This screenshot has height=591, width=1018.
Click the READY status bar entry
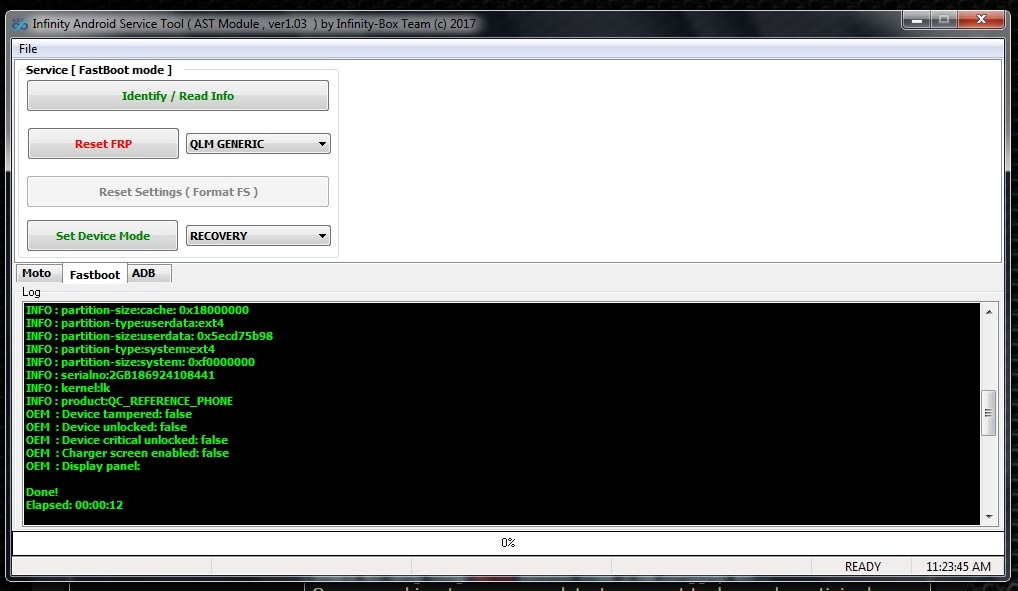(x=862, y=567)
